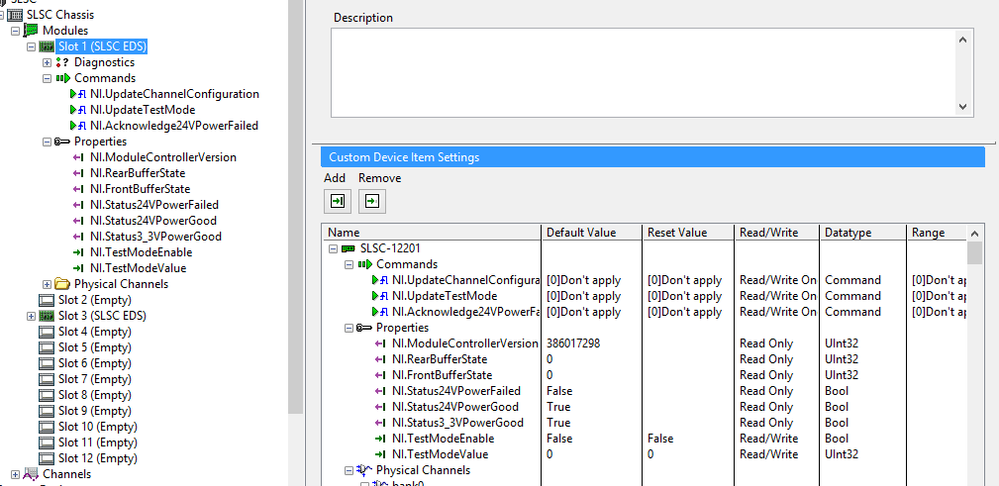Click the Datatype column header
The width and height of the screenshot is (999, 486).
point(846,233)
